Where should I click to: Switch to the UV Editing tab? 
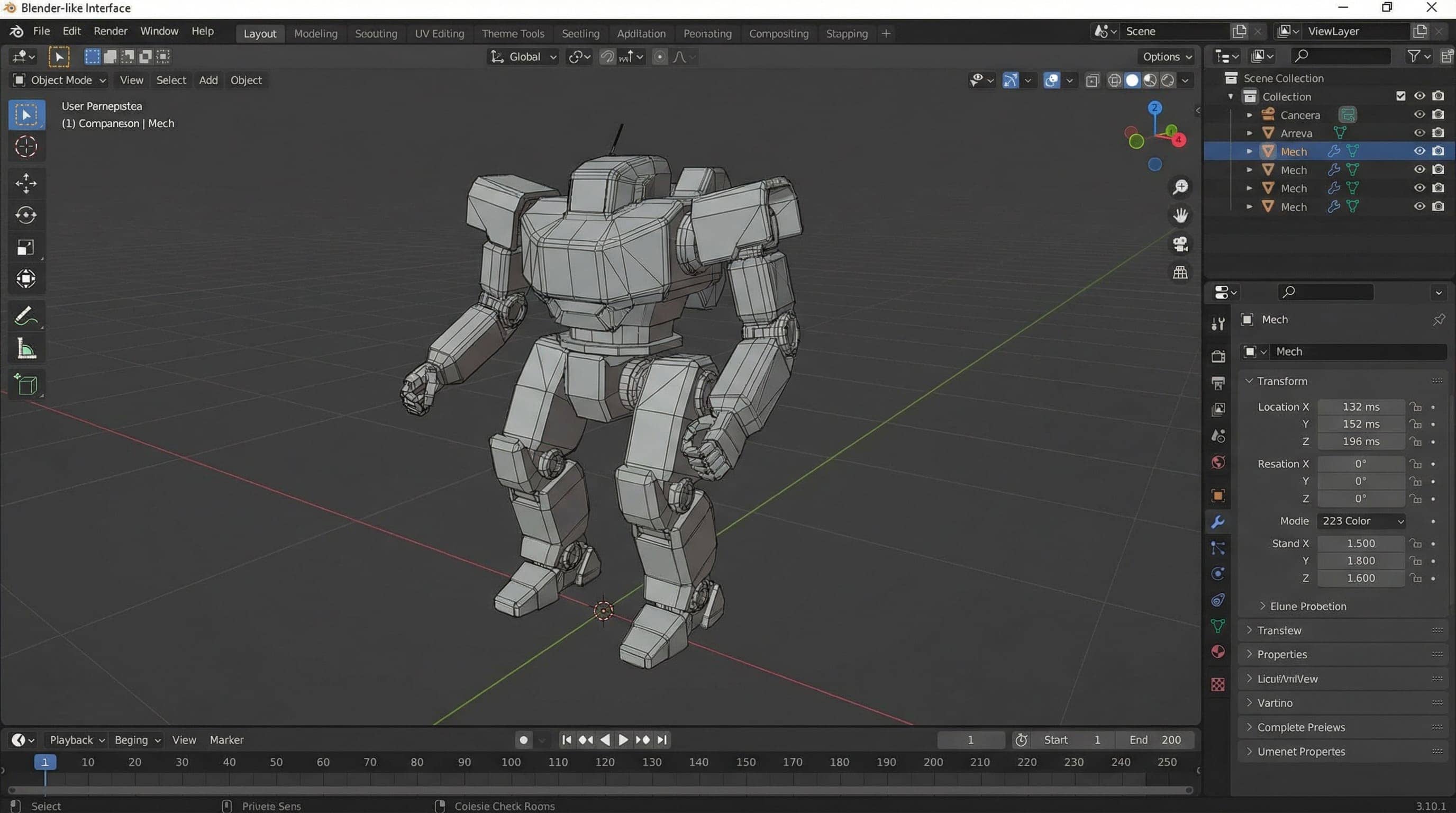(439, 33)
